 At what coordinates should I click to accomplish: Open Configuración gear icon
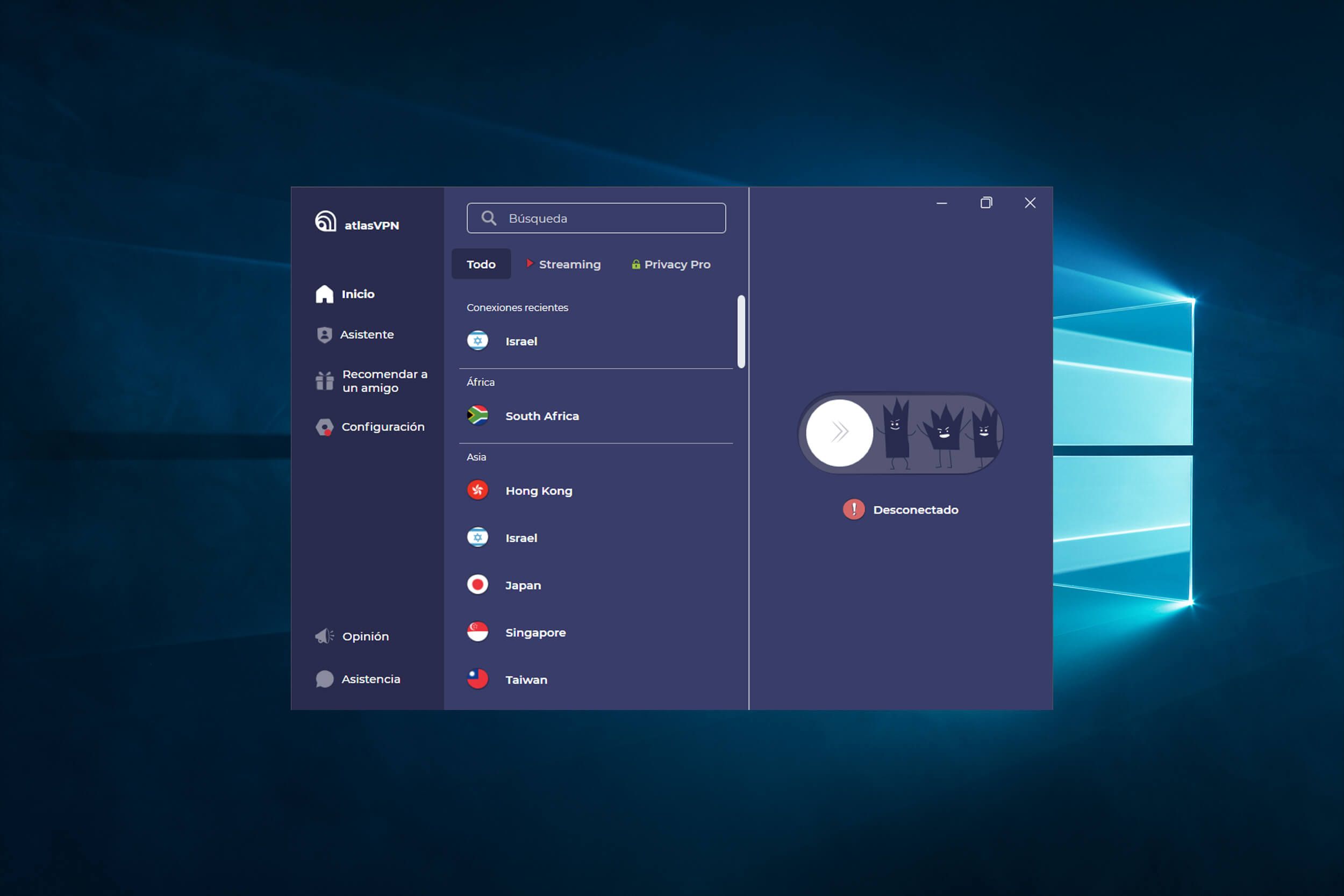tap(325, 427)
